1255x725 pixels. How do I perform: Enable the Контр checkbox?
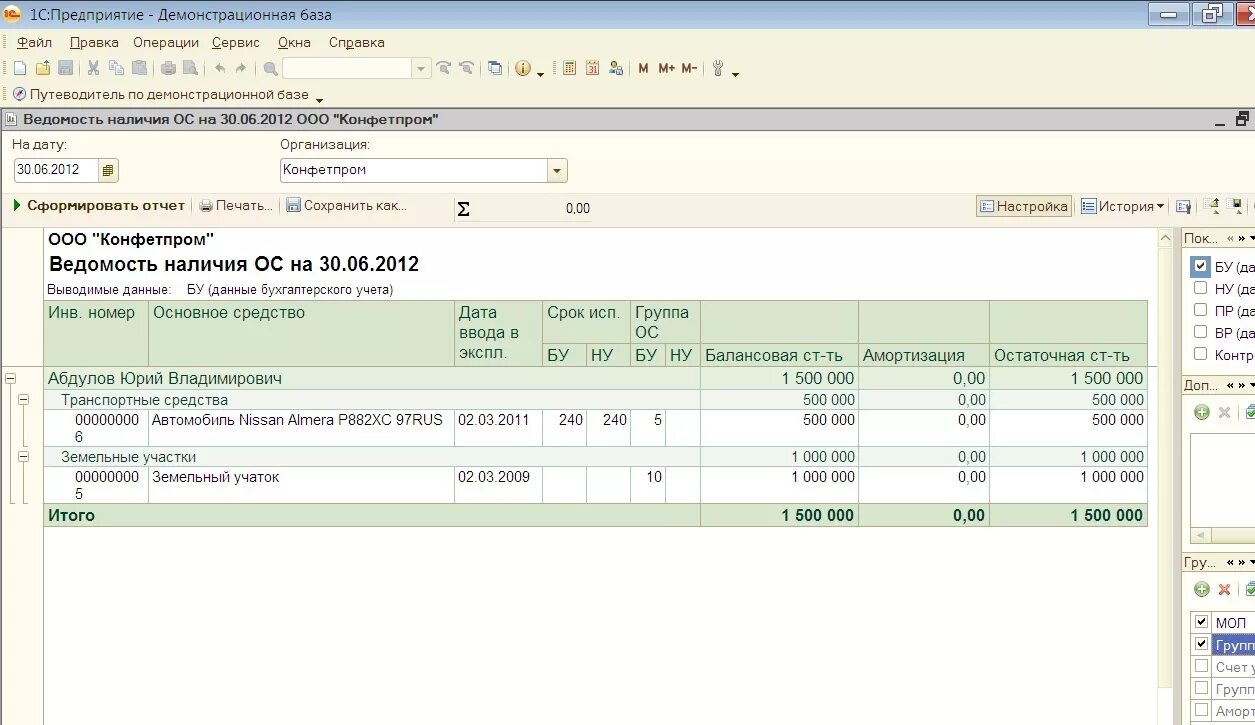[1201, 354]
